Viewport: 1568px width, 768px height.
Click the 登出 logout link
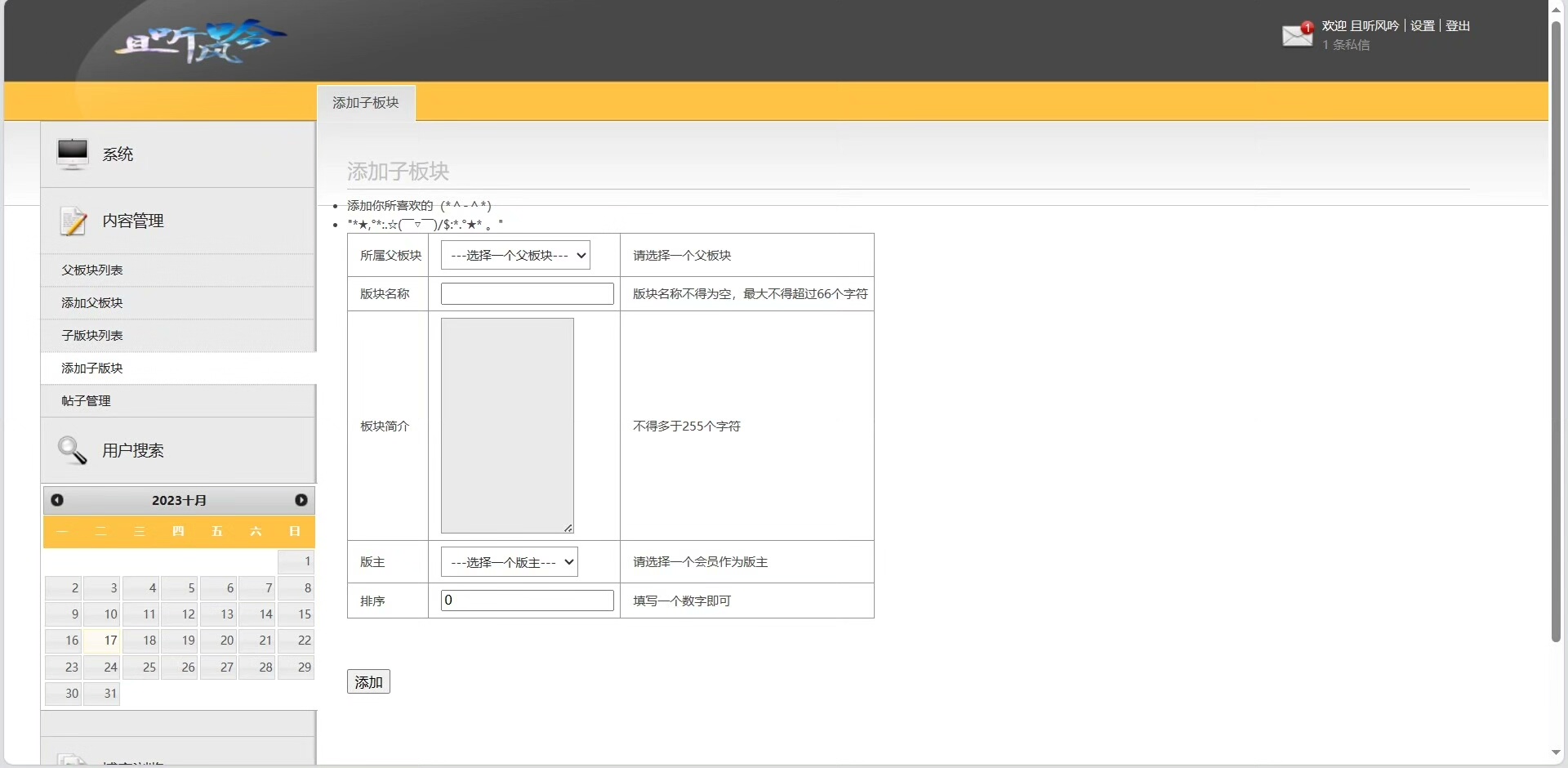[1457, 26]
